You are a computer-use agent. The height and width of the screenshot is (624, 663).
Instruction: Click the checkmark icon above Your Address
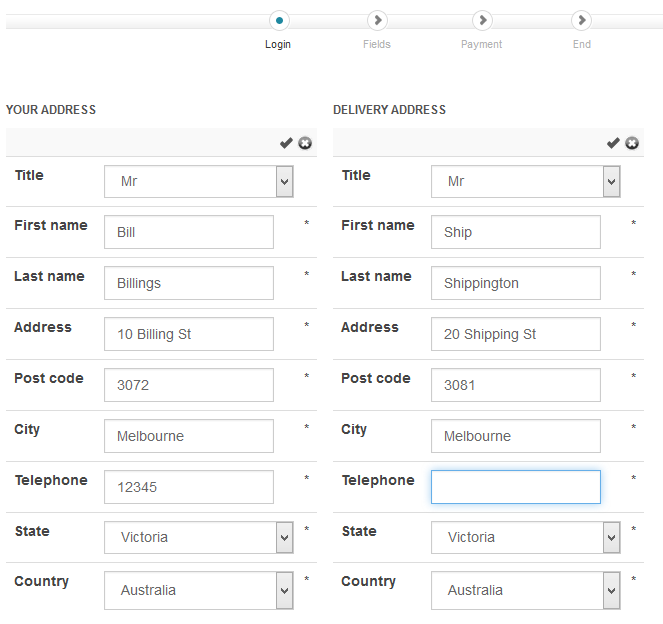tap(286, 143)
